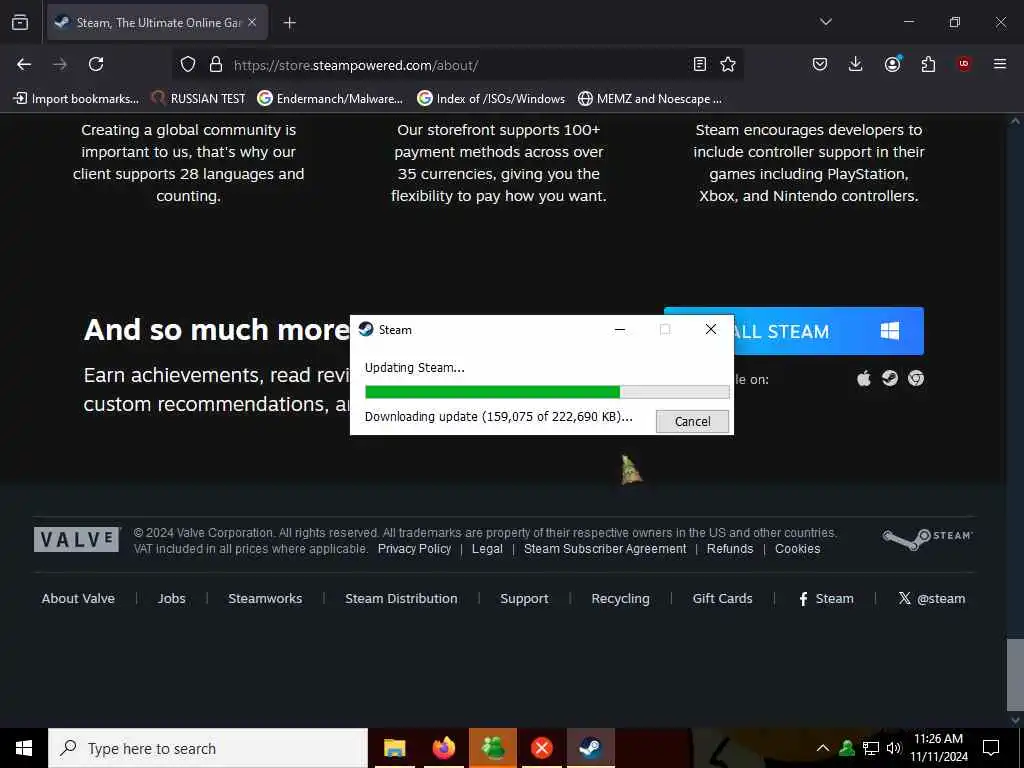Open the uBlock Origin extension icon
1024x768 pixels.
coord(964,64)
